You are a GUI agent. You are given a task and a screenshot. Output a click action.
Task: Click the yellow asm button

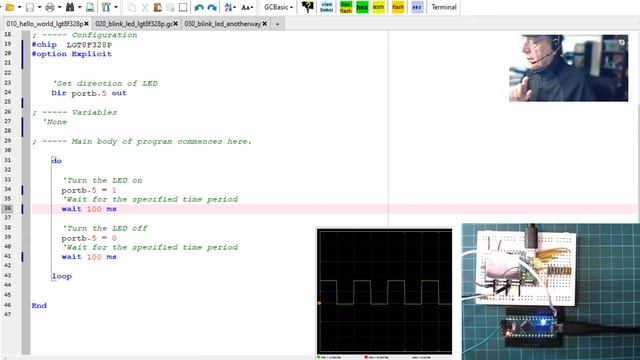378,7
